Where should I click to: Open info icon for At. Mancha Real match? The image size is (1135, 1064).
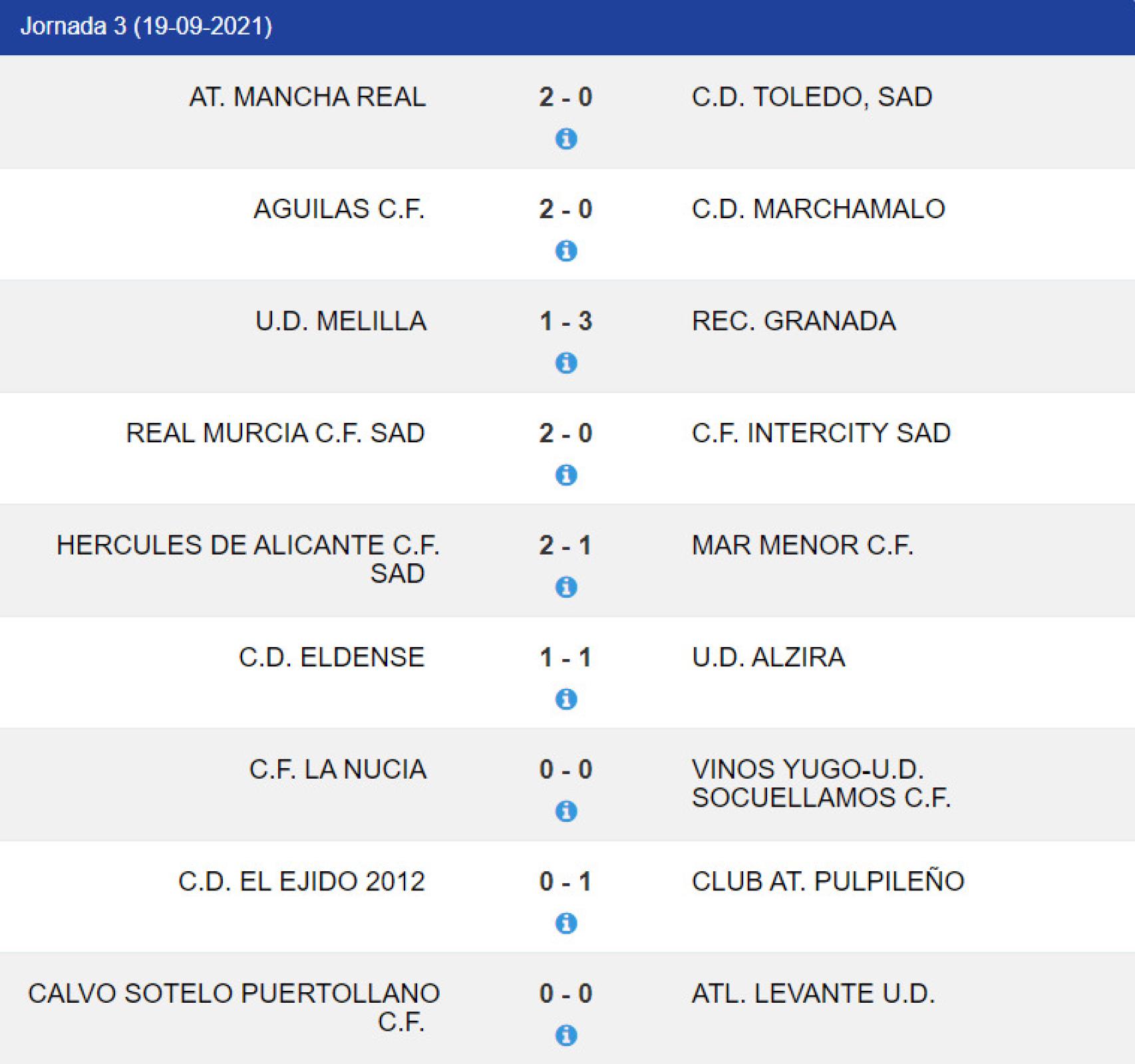point(566,139)
